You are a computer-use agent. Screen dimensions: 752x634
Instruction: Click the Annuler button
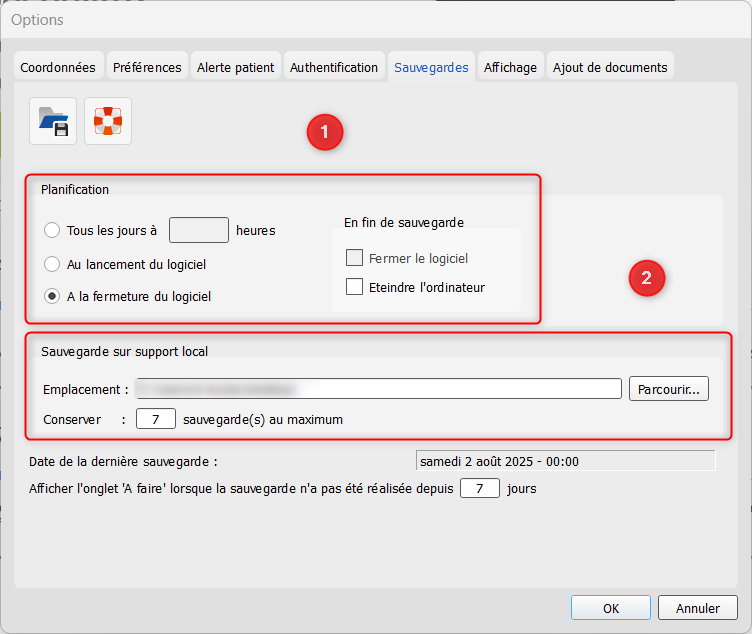point(697,608)
